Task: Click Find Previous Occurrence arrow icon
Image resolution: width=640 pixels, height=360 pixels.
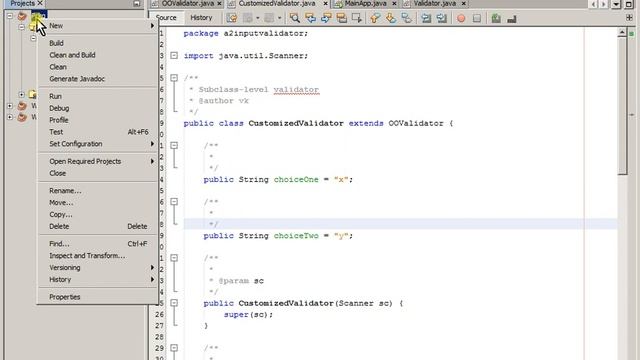Action: click(310, 18)
